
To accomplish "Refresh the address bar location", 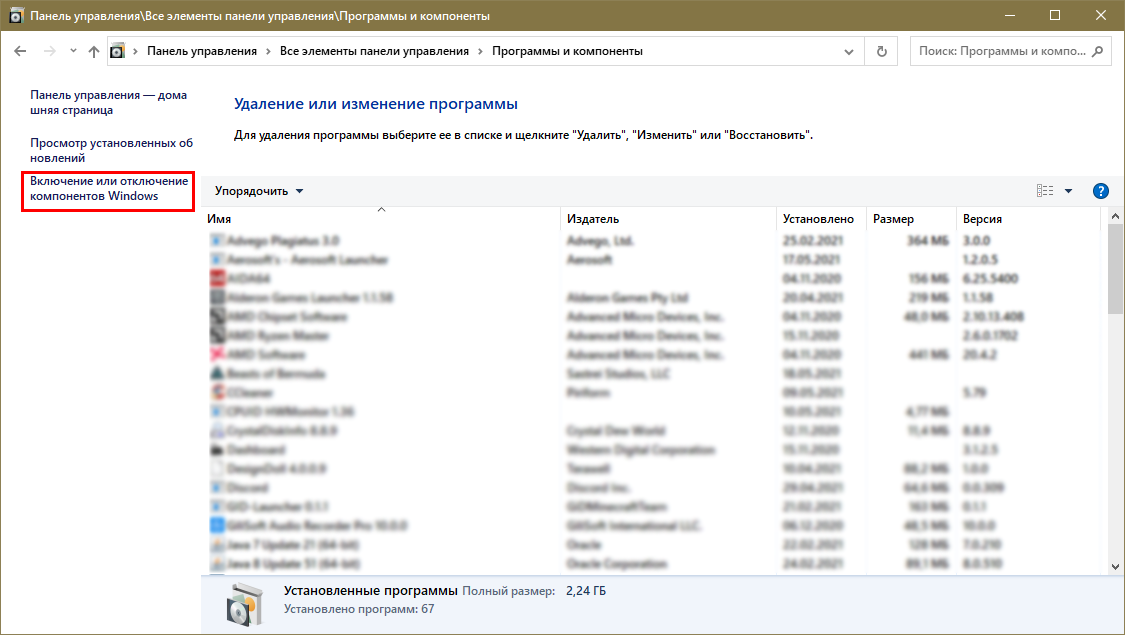I will pyautogui.click(x=881, y=51).
